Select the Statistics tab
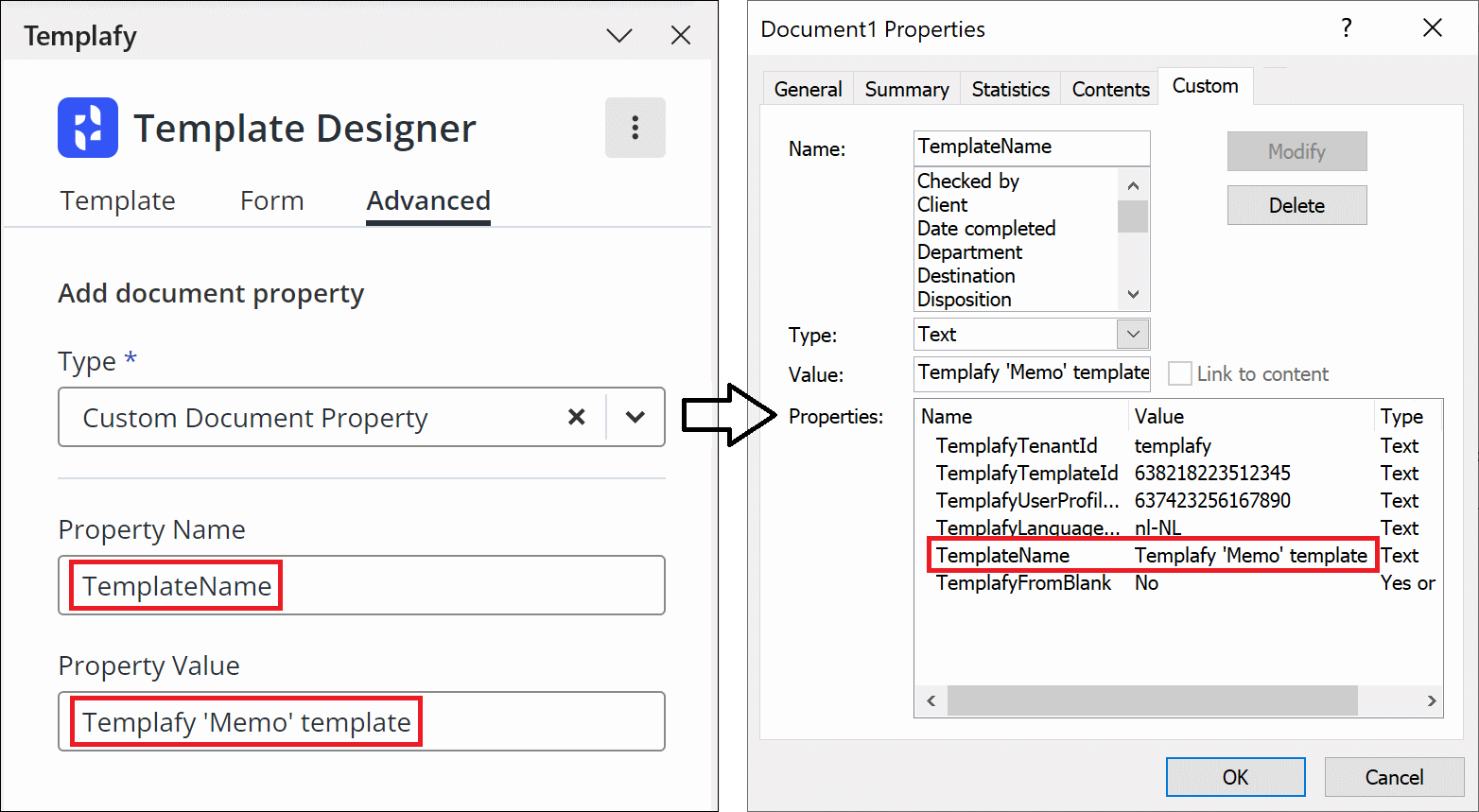The width and height of the screenshot is (1479, 812). (1010, 89)
